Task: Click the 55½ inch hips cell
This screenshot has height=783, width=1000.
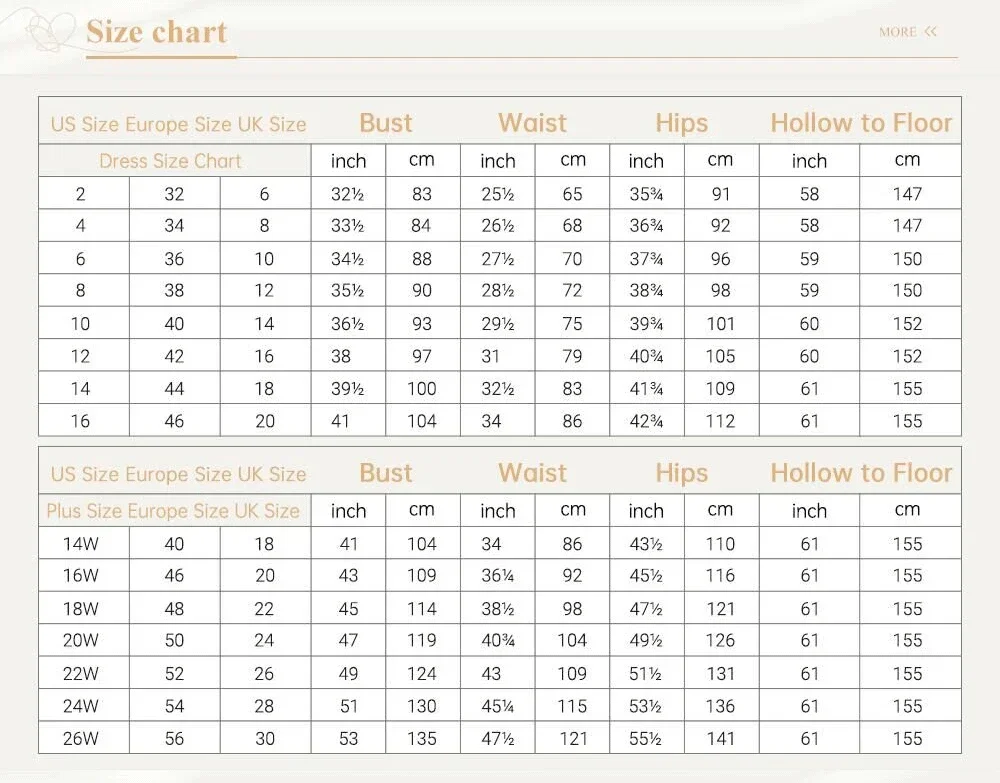Action: pyautogui.click(x=645, y=739)
